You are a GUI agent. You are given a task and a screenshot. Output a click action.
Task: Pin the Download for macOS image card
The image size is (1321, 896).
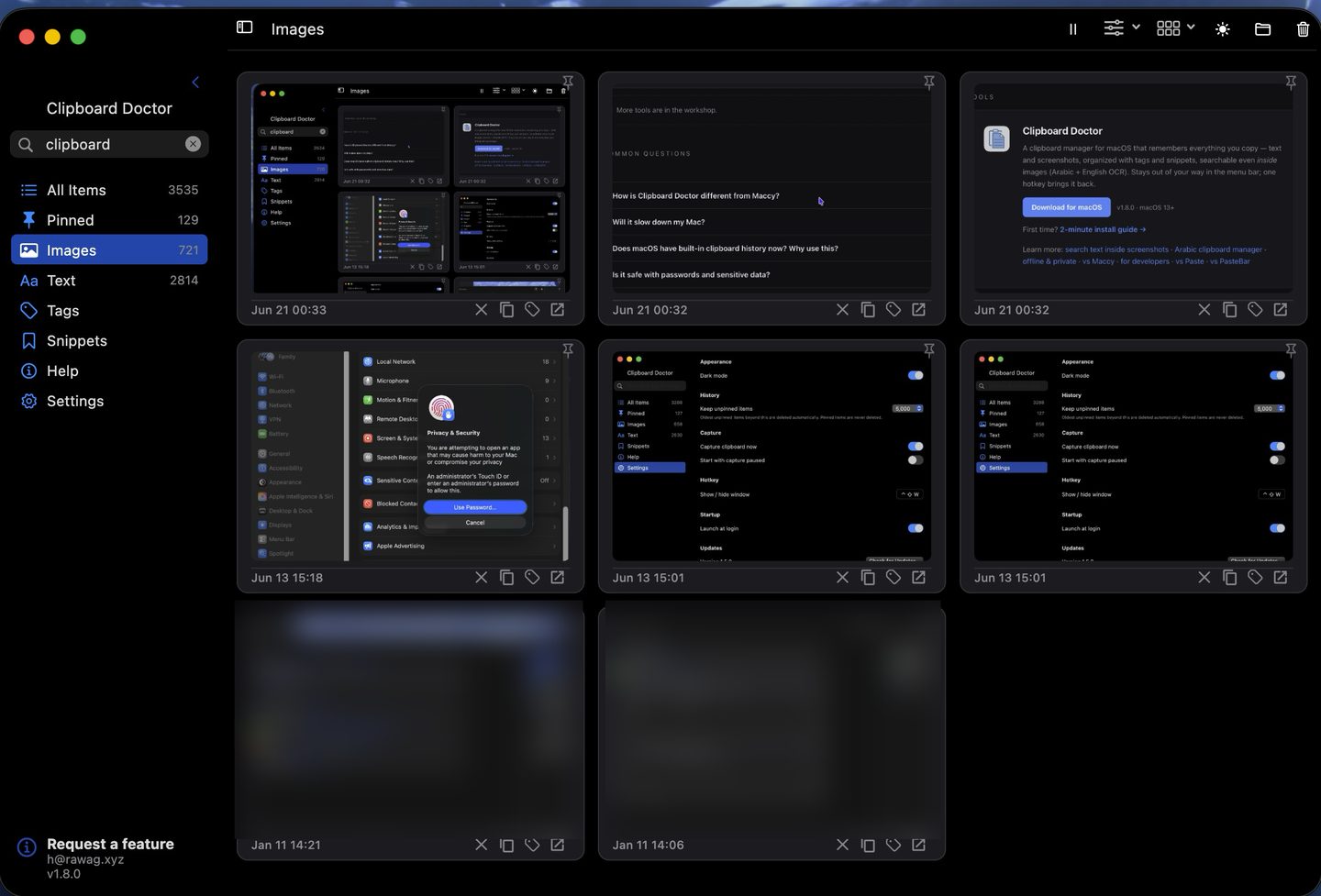(1291, 83)
